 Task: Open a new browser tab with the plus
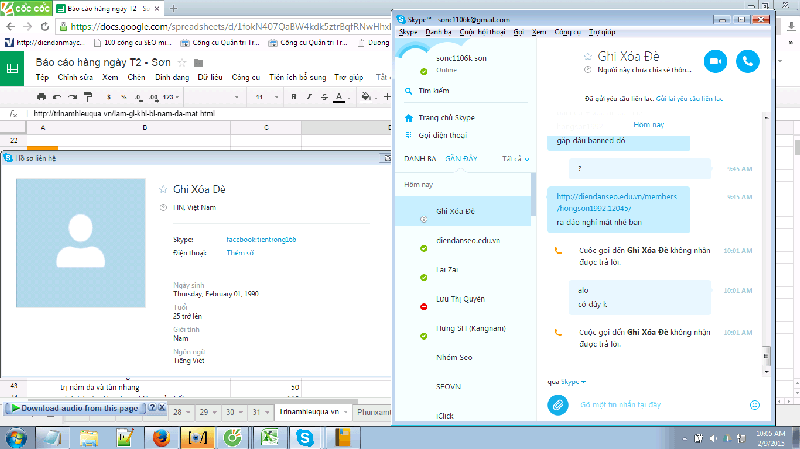173,9
